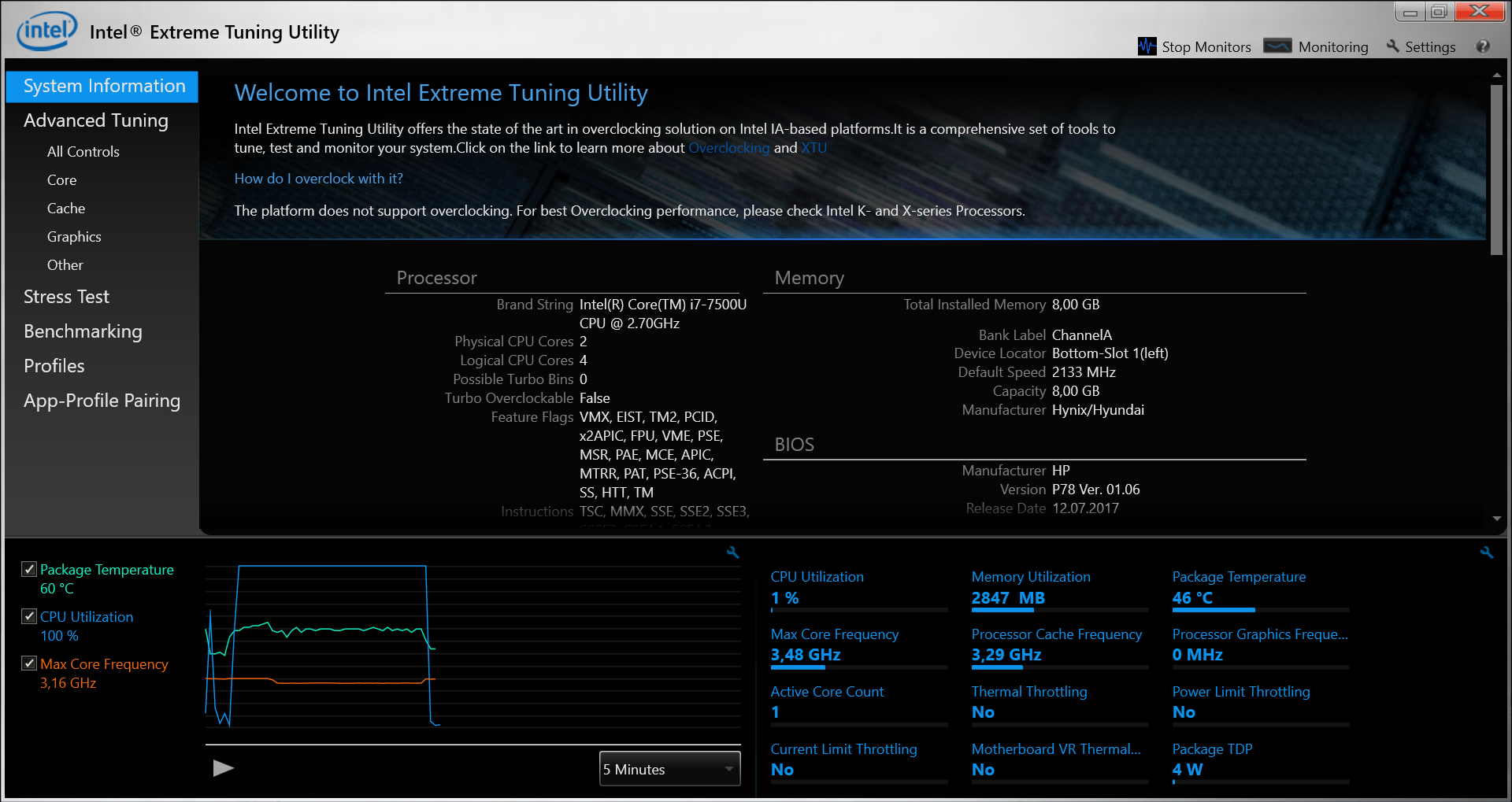Click the '2133 MHz' default speed value
Viewport: 1512px width, 802px height.
(1084, 372)
